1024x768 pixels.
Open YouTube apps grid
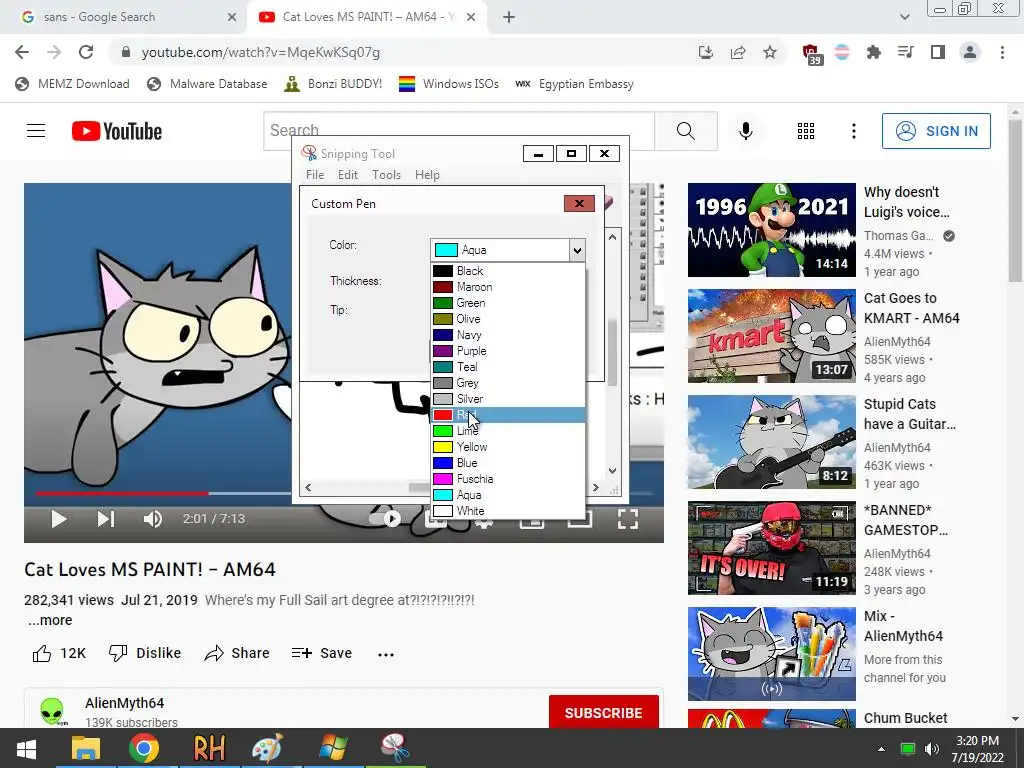coord(806,131)
